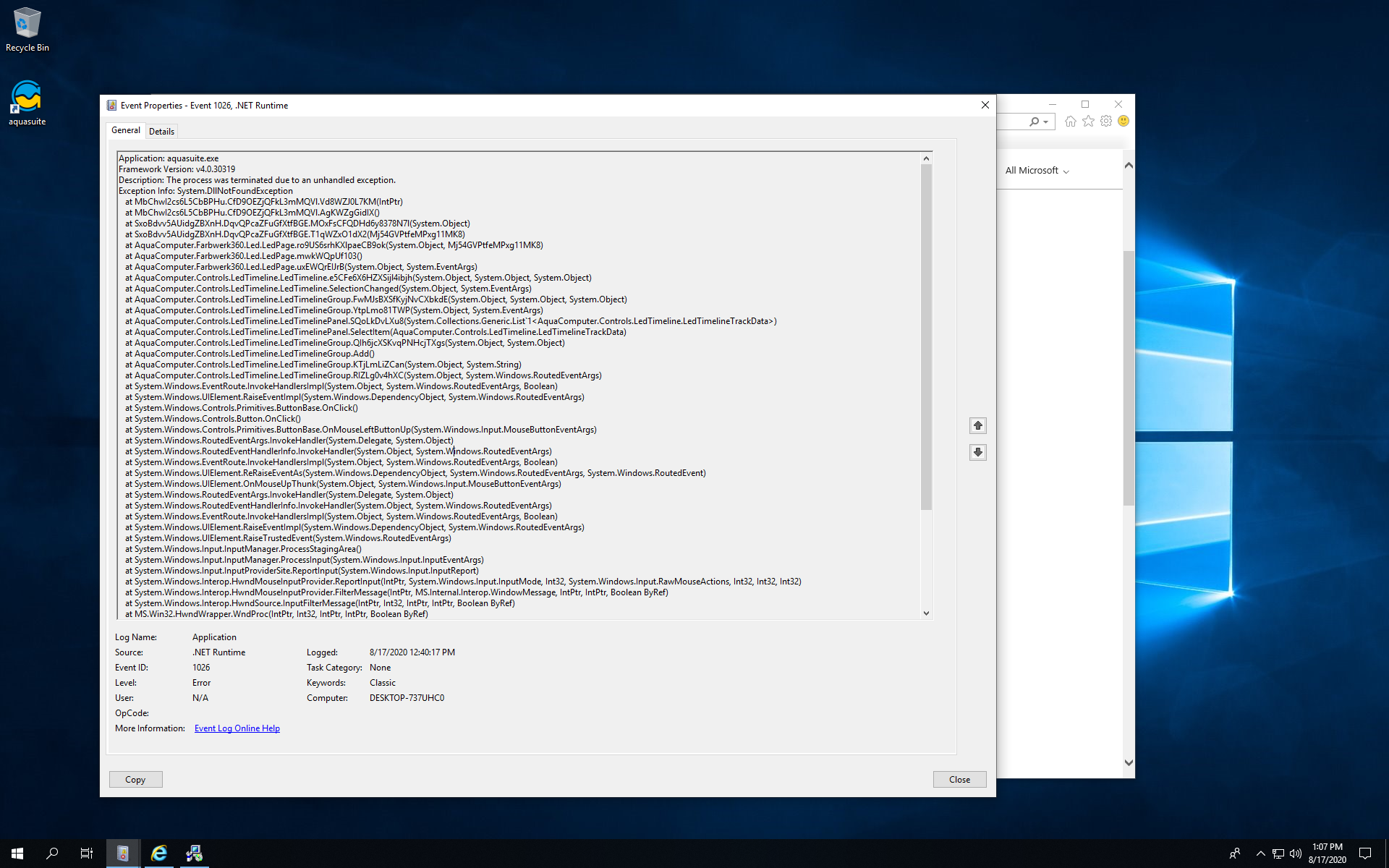Screen dimensions: 1389x868
Task: Click the previous event up arrow button
Action: [977, 425]
